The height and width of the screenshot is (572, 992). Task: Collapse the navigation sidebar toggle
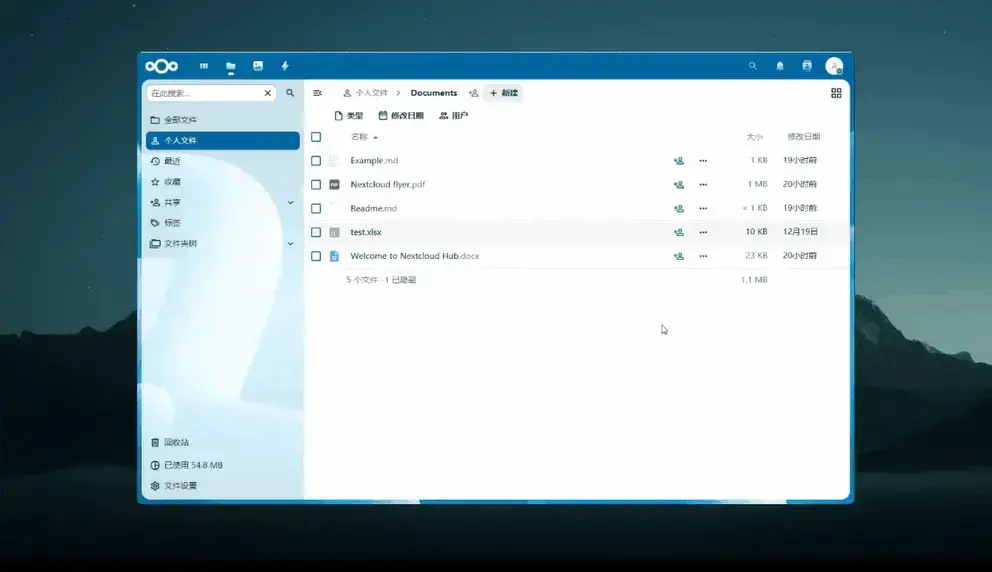pos(318,93)
